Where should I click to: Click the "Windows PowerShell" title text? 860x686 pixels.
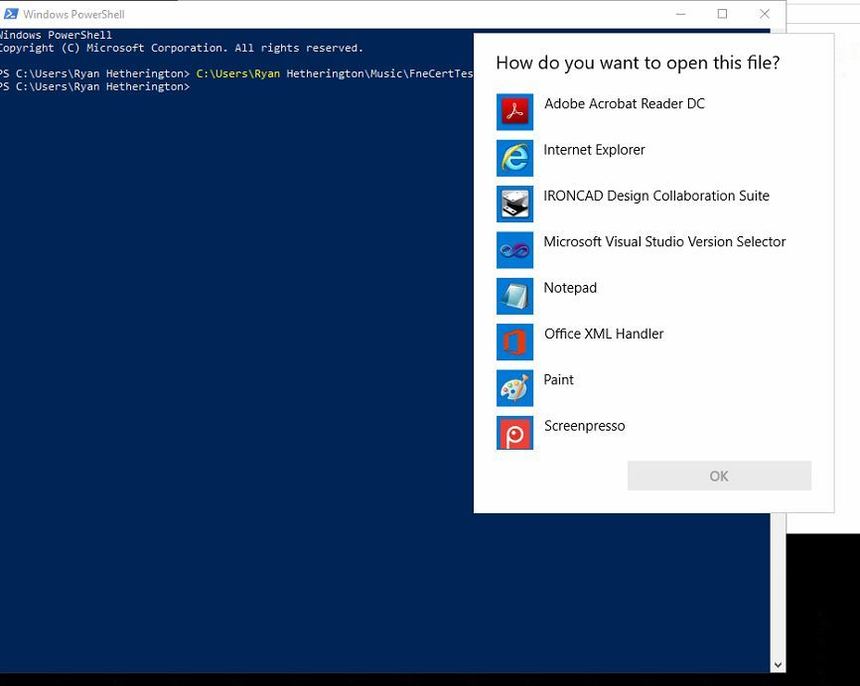click(x=73, y=14)
